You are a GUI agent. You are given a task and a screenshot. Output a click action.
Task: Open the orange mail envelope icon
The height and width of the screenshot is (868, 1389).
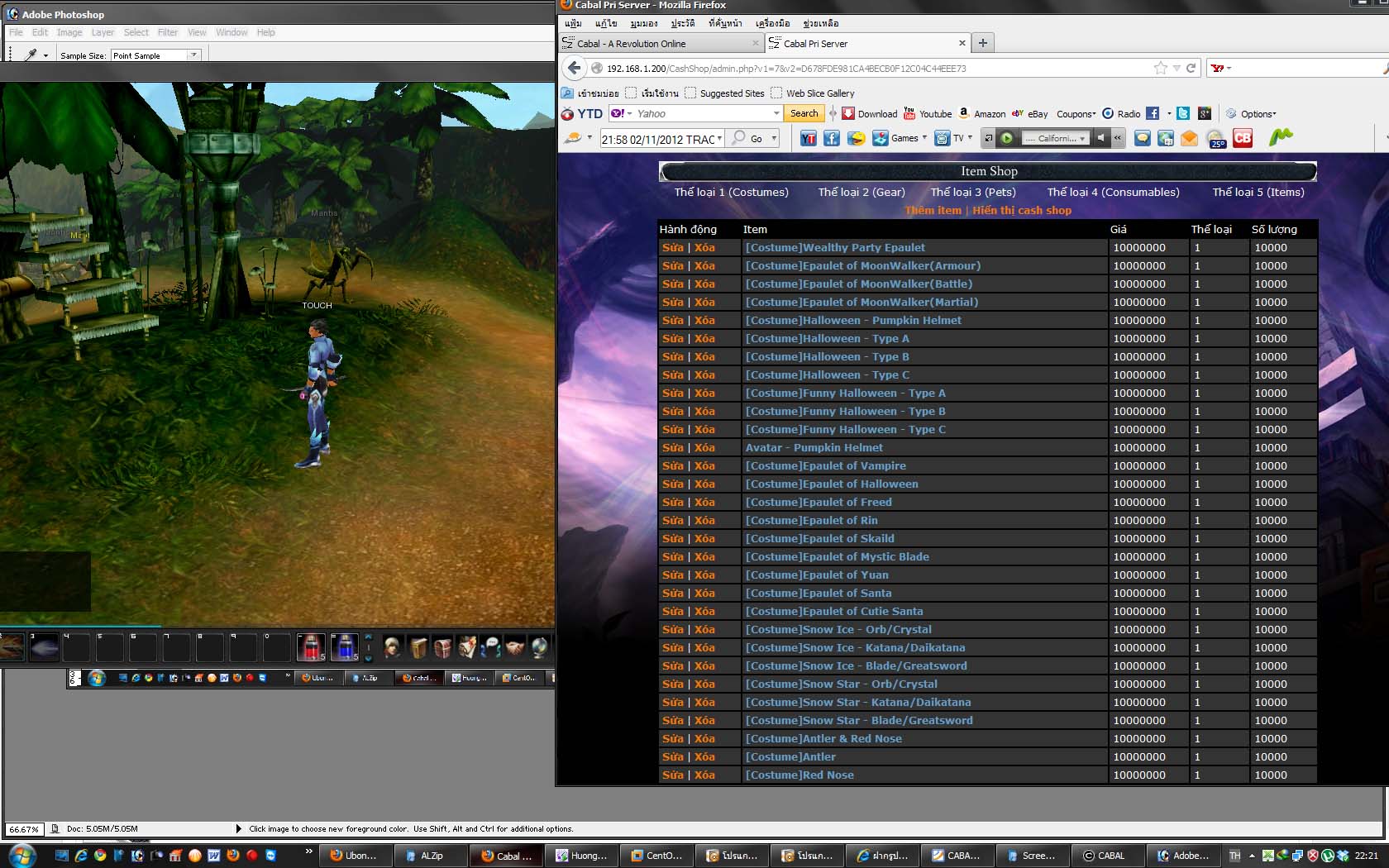tap(1189, 138)
